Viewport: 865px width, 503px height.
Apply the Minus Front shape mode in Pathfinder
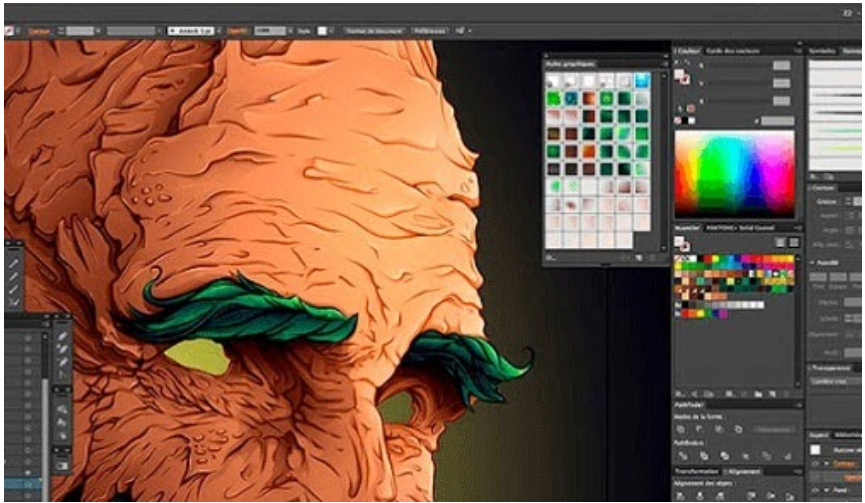(700, 429)
